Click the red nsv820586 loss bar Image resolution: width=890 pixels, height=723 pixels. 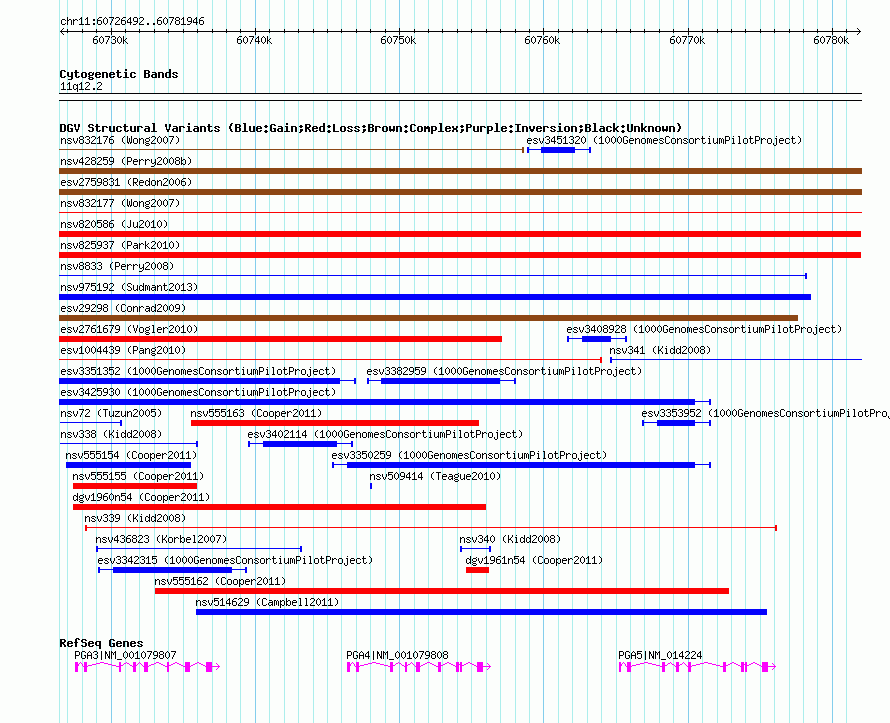(x=460, y=234)
